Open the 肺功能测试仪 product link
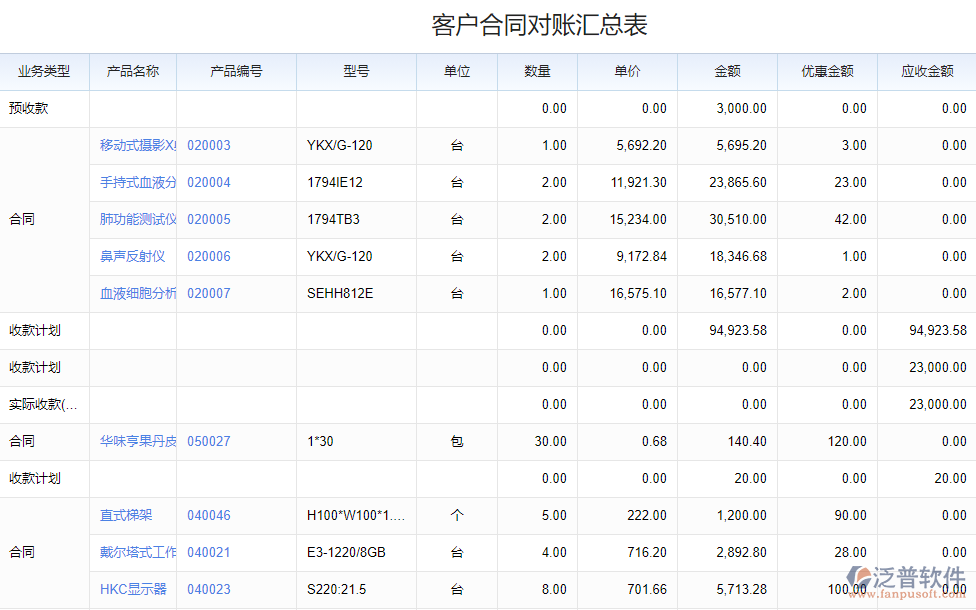Screen dimensions: 976x610 (138, 220)
